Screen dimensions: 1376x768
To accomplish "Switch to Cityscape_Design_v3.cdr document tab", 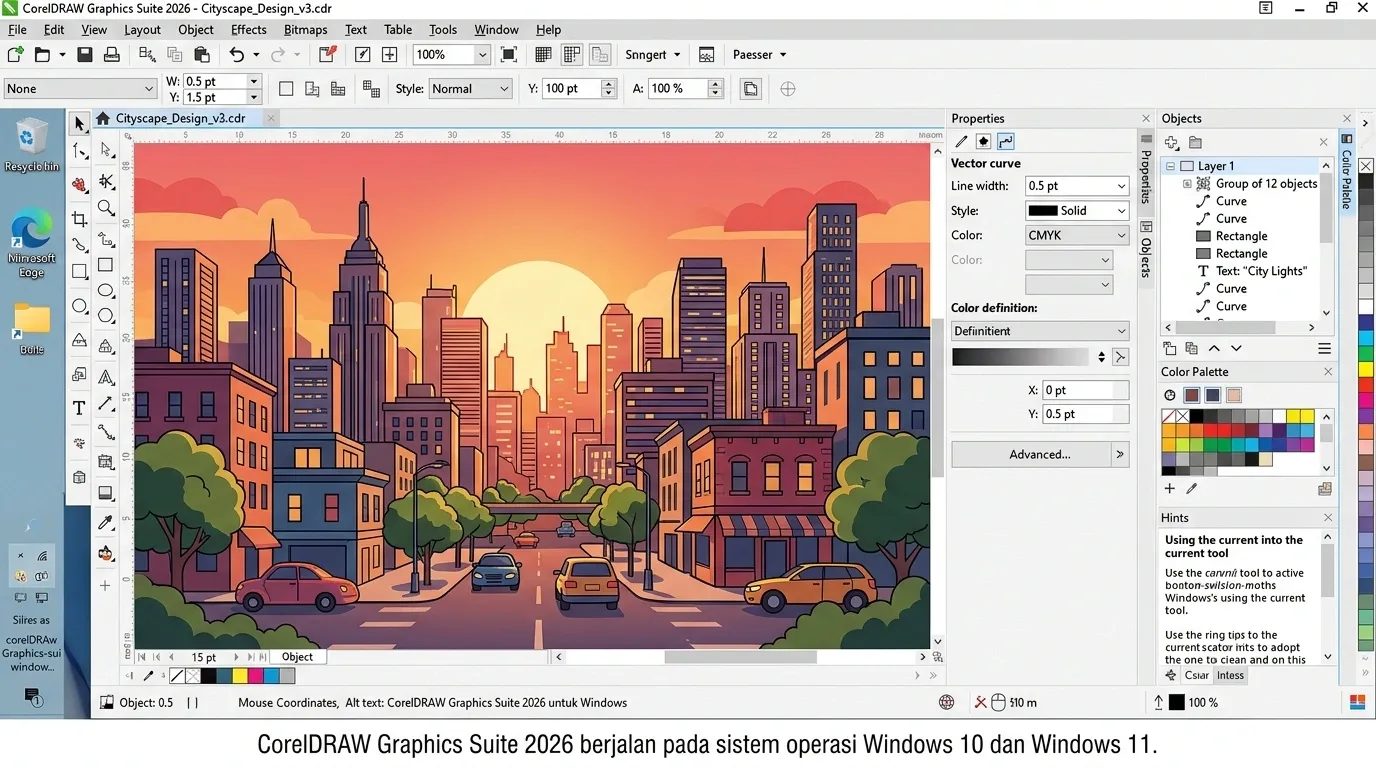I will (x=180, y=118).
